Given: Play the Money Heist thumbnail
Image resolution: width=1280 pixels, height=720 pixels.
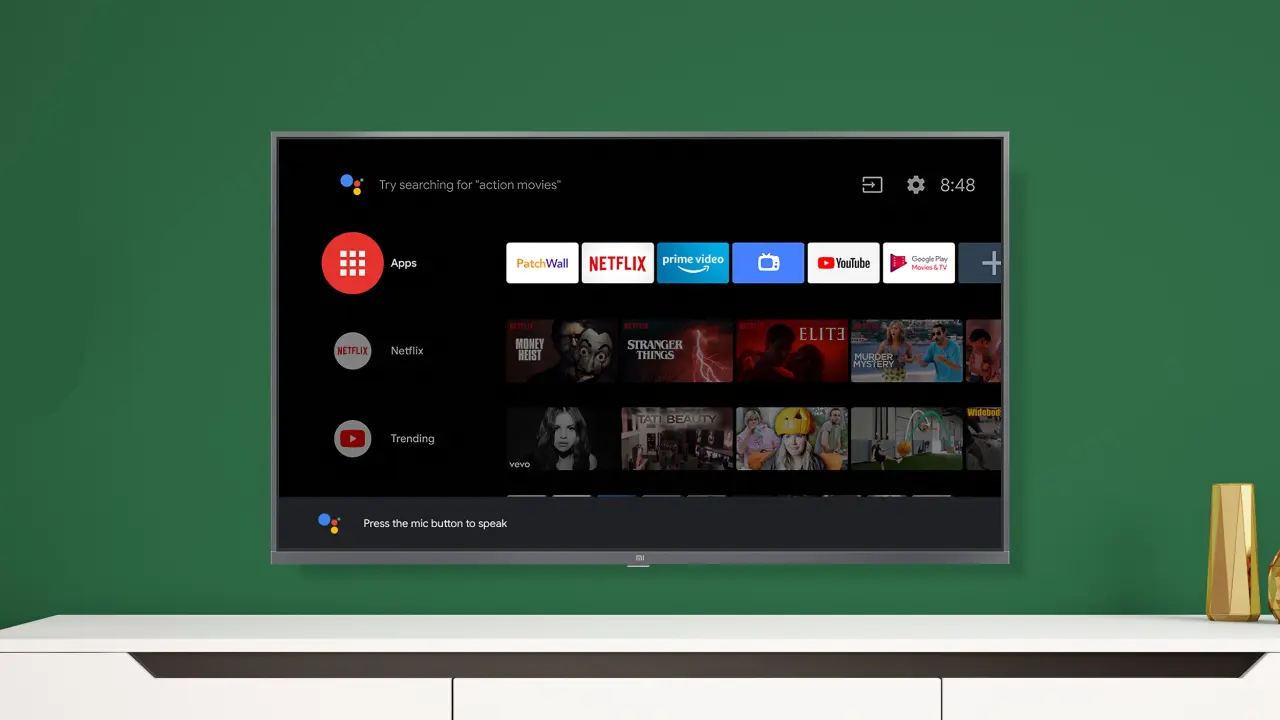Looking at the screenshot, I should tap(561, 351).
